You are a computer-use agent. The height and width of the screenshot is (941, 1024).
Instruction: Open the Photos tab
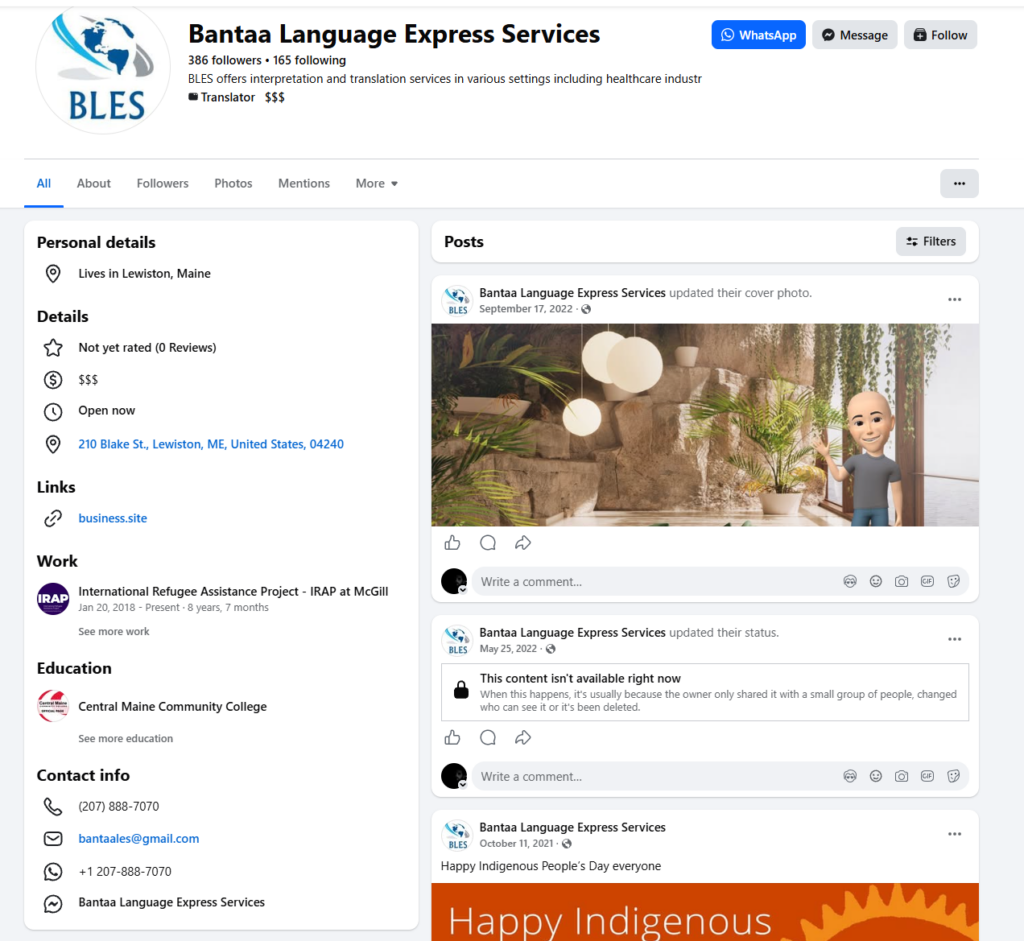pyautogui.click(x=233, y=183)
